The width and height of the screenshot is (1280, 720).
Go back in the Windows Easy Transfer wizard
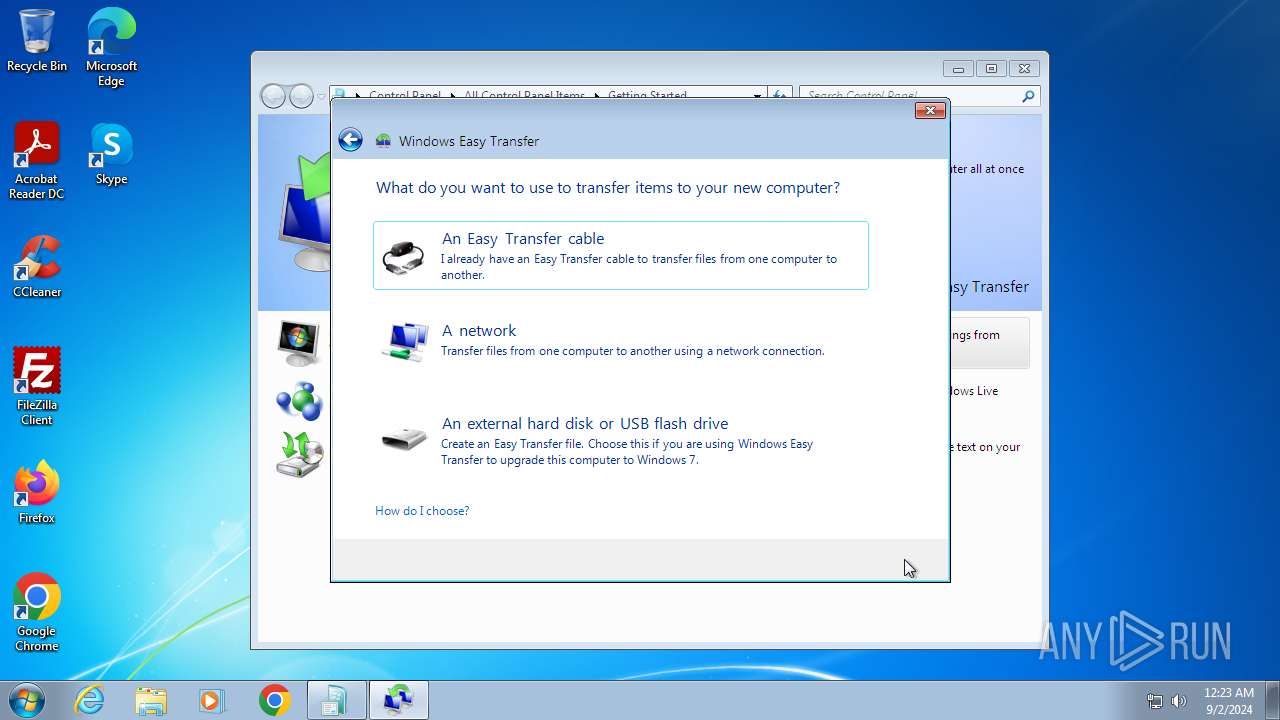[350, 140]
